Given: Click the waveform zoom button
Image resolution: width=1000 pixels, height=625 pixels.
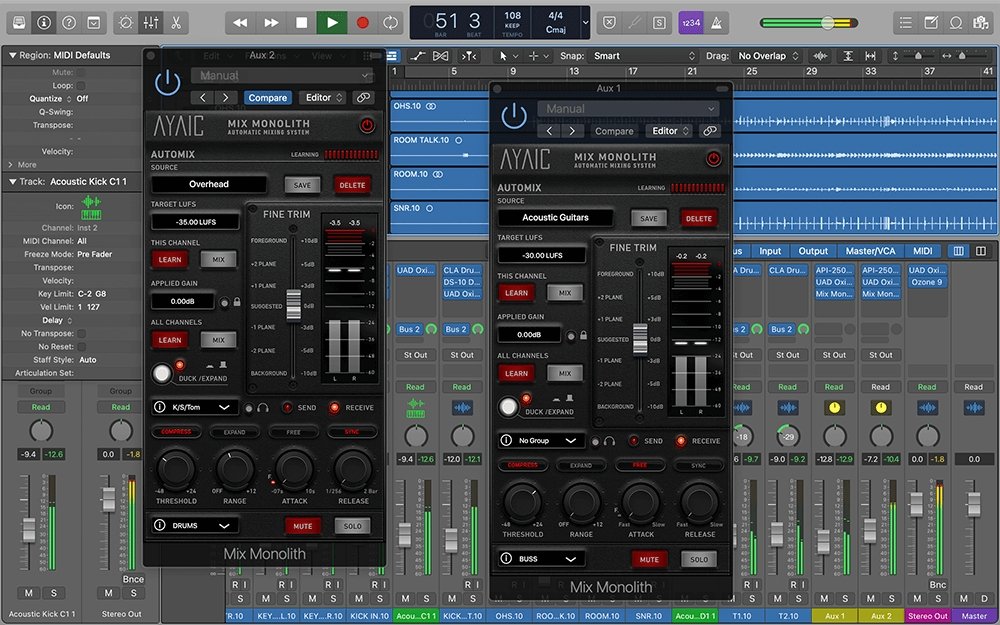Looking at the screenshot, I should pos(821,56).
